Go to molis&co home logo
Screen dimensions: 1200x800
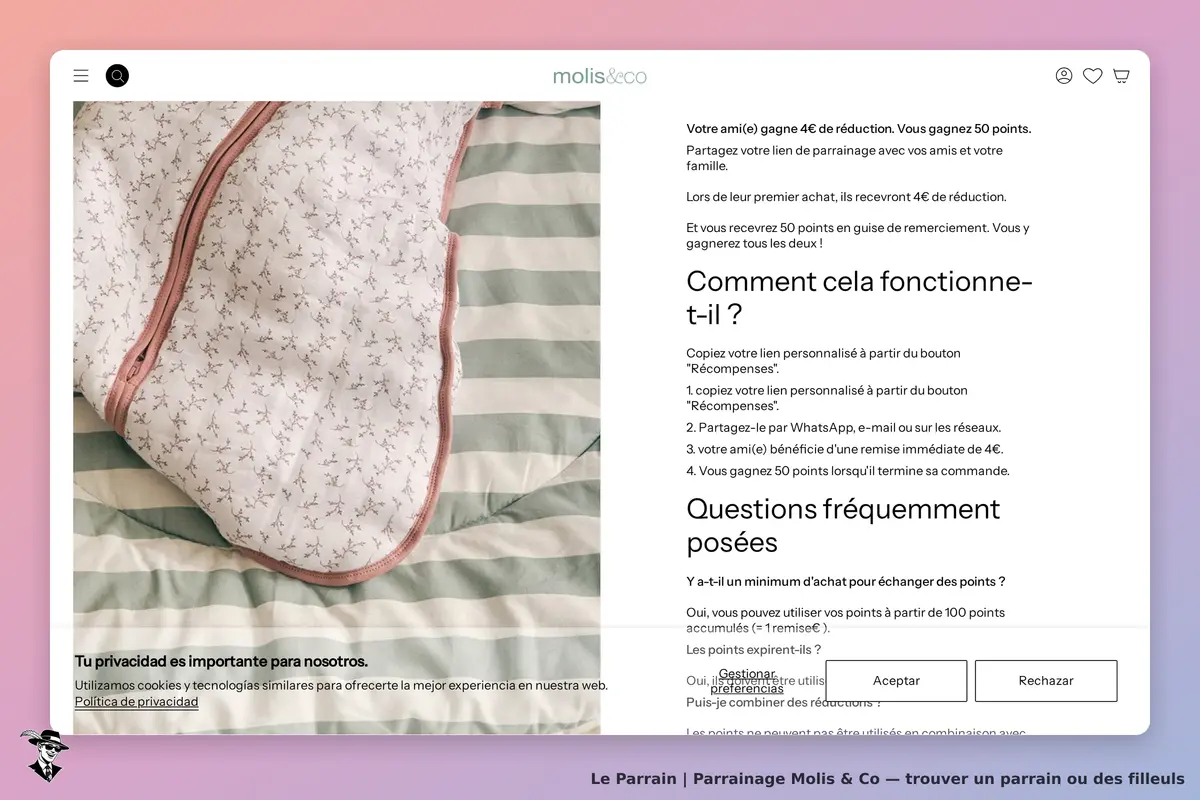600,76
